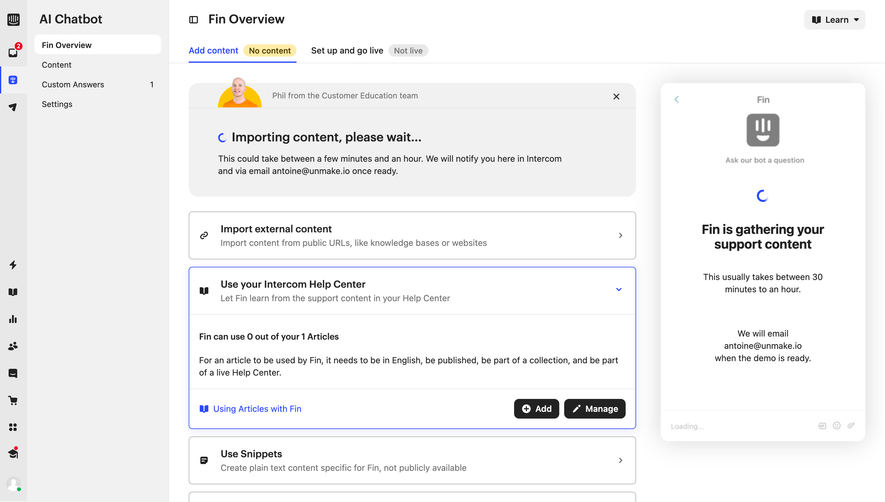885x502 pixels.
Task: Open the Reports bar chart icon
Action: tap(13, 319)
